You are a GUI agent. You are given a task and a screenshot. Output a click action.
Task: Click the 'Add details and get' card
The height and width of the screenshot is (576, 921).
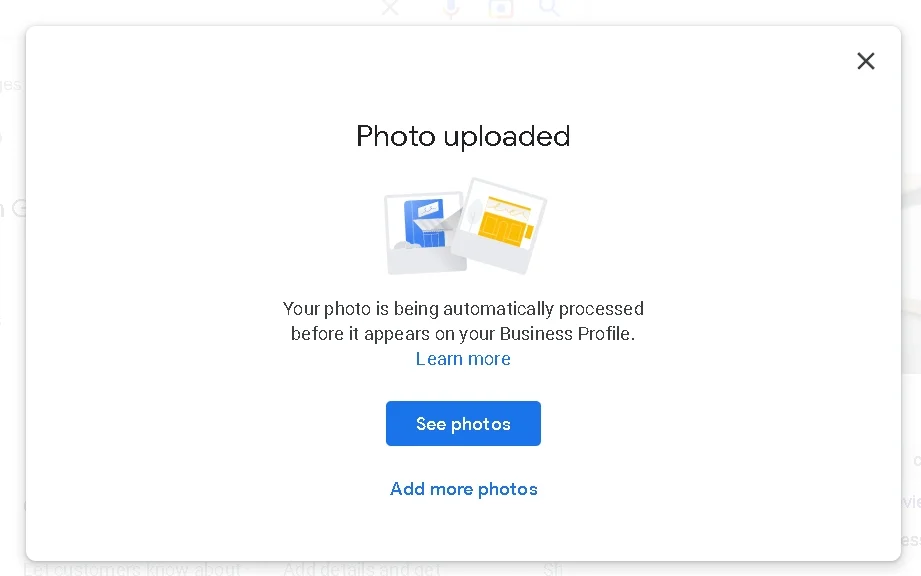click(361, 567)
